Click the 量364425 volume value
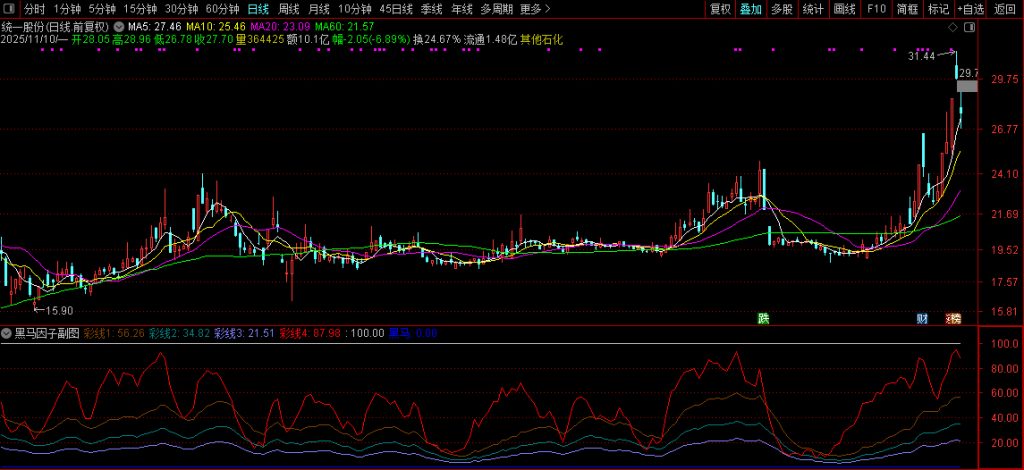This screenshot has width=1024, height=470. (260, 39)
